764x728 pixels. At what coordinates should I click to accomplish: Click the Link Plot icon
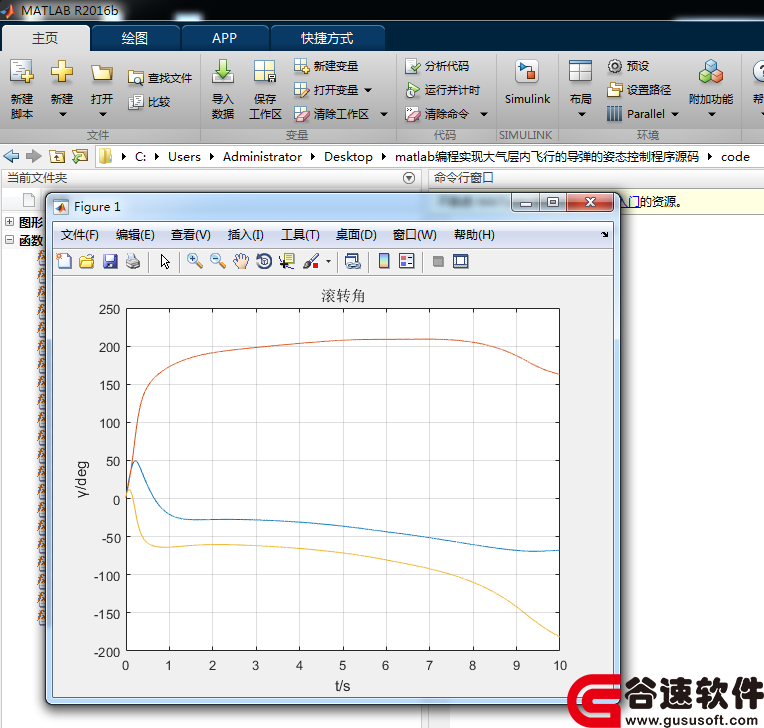pos(353,261)
